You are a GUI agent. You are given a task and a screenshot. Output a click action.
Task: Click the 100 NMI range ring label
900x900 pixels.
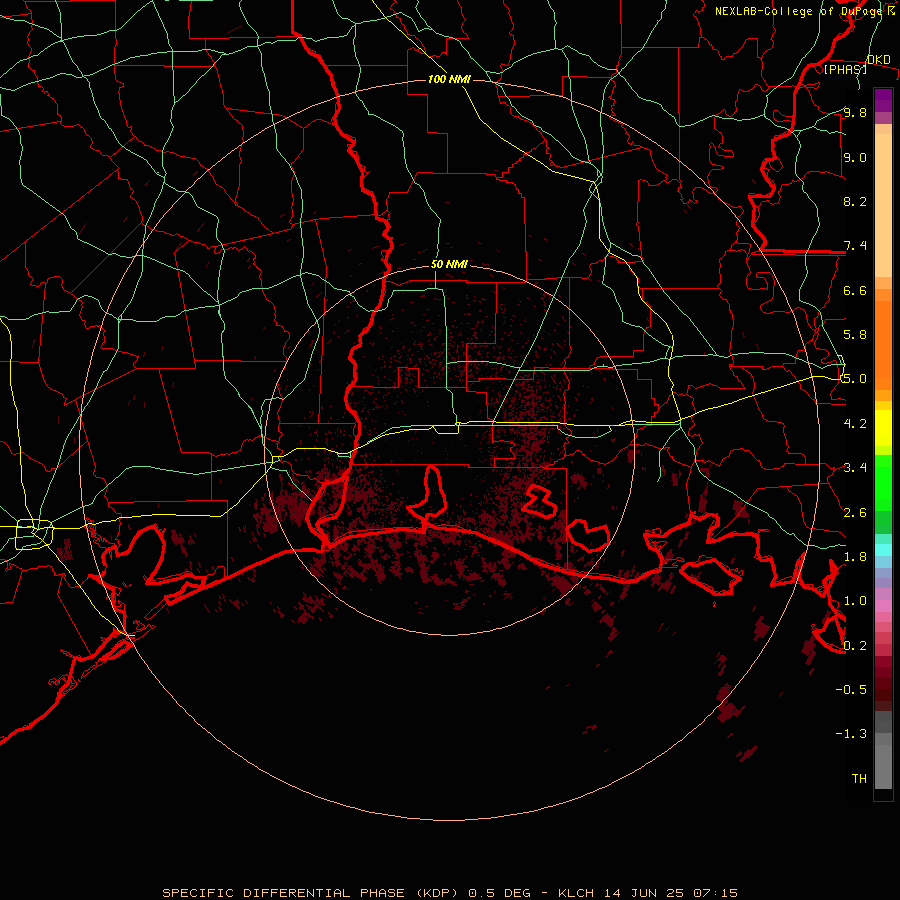click(449, 79)
